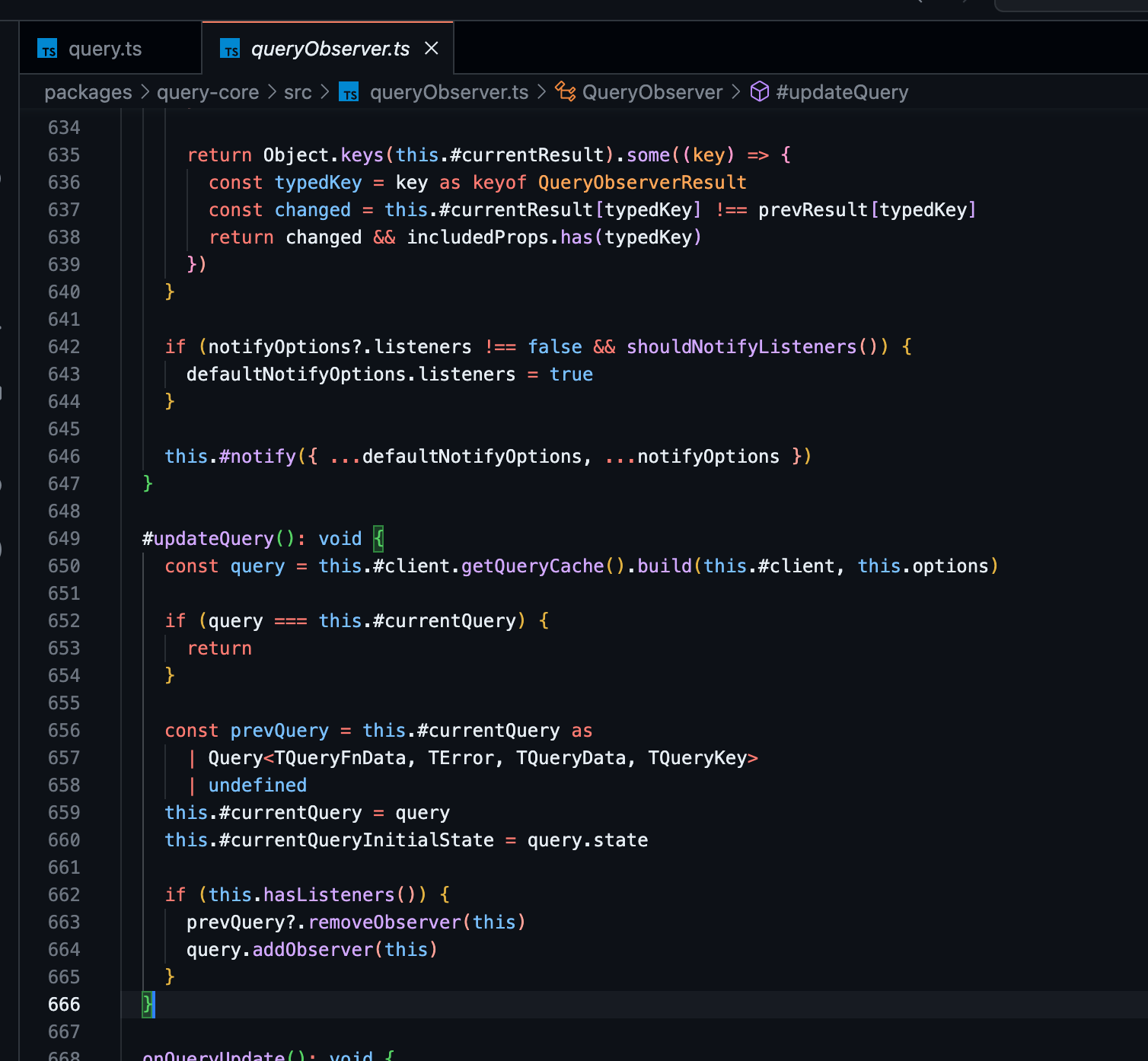Click line number 666 in the gutter
The height and width of the screenshot is (1061, 1148).
[64, 1005]
